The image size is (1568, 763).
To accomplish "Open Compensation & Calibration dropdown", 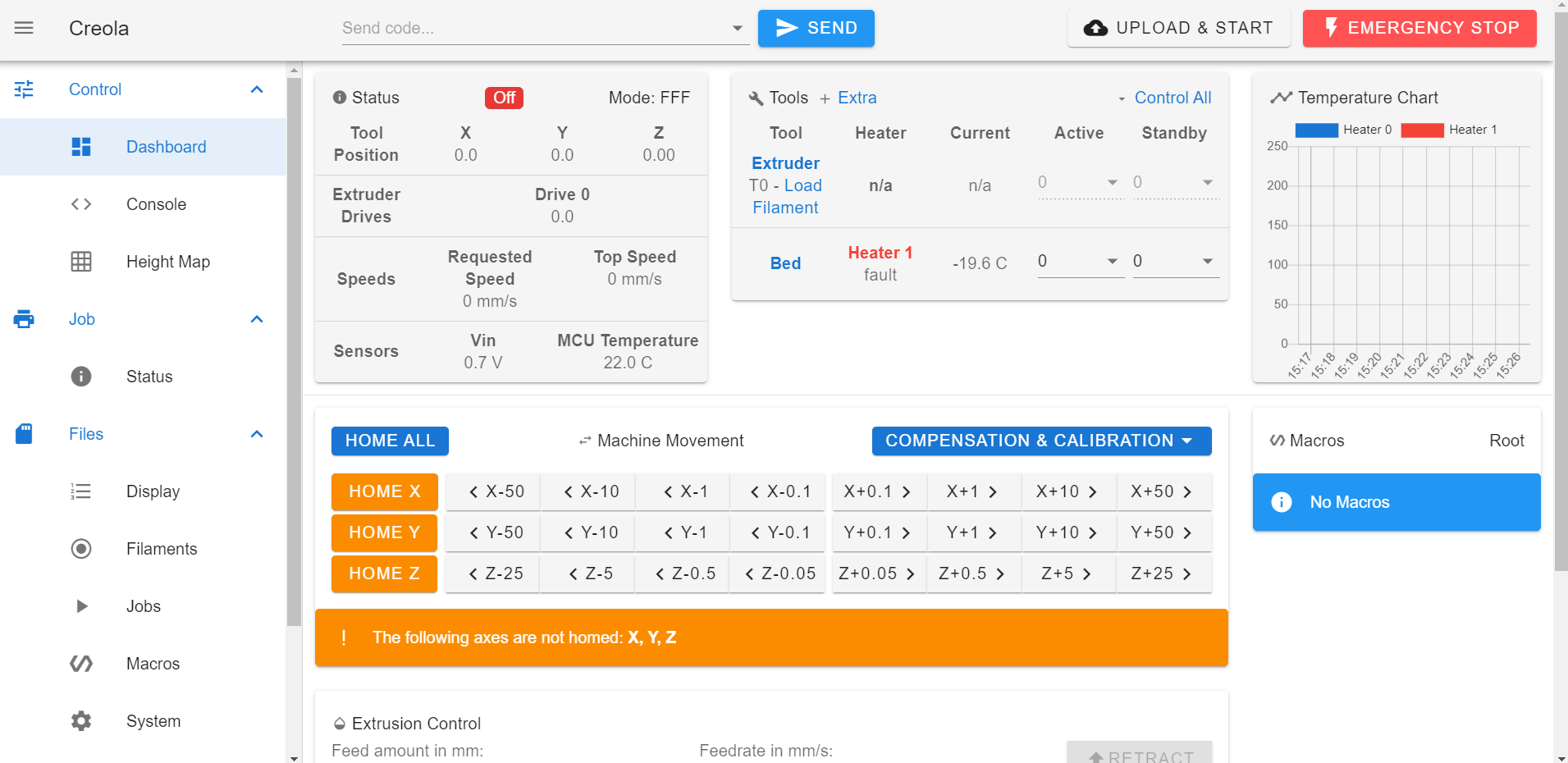I will (1041, 441).
